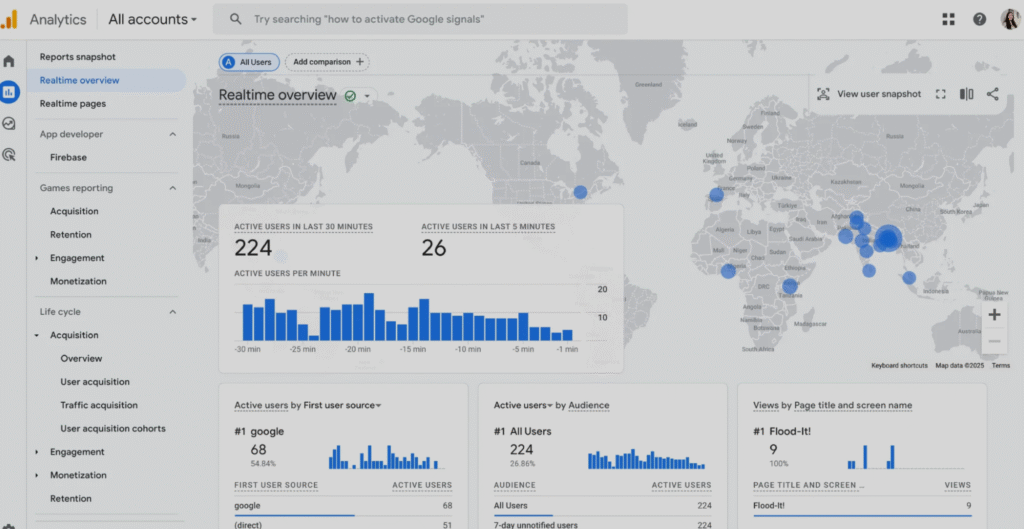Open the Advertising icon in left rail
Viewport: 1024px width, 529px height.
pyautogui.click(x=9, y=154)
